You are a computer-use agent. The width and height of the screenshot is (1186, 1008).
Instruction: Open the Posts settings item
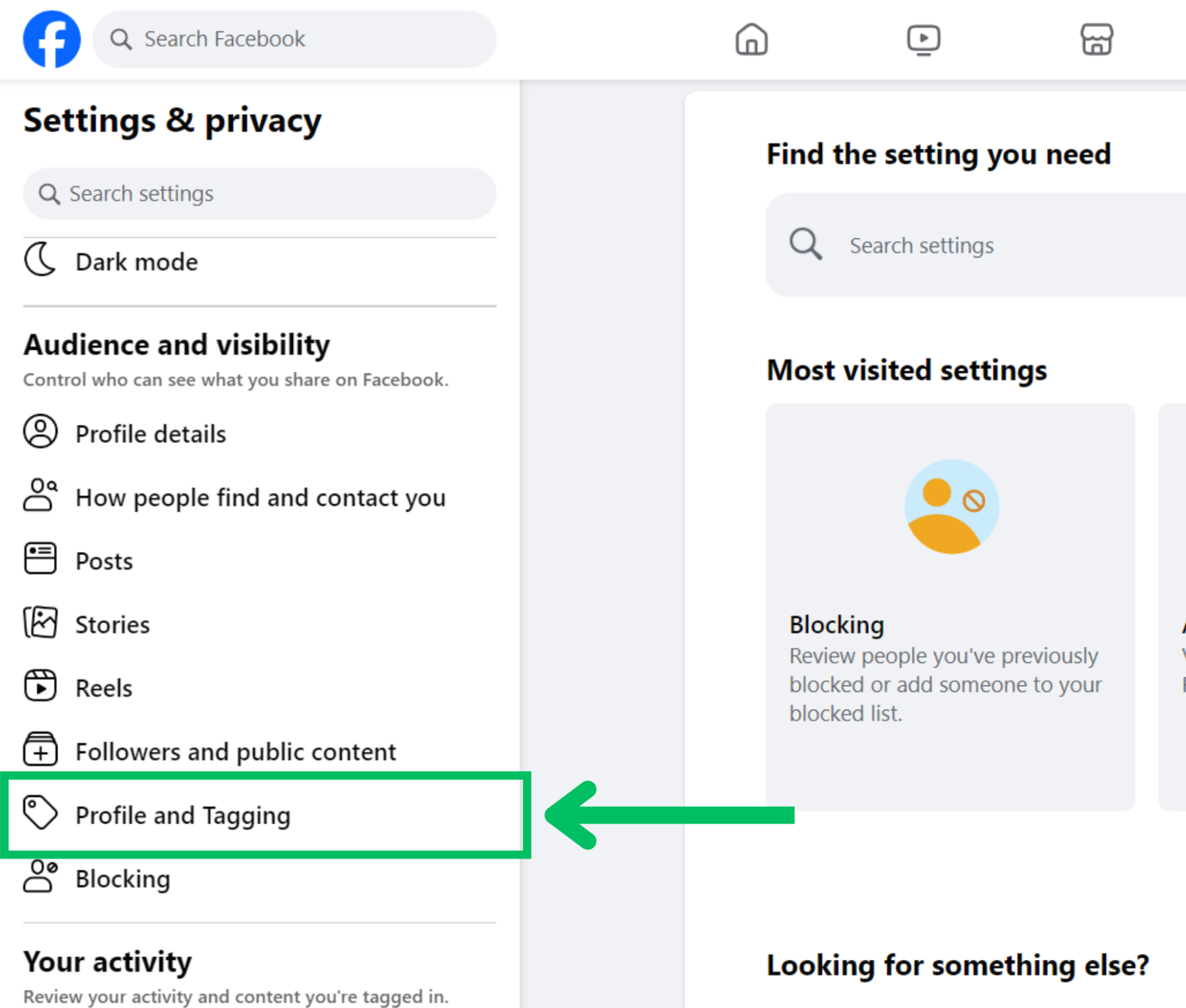(x=104, y=561)
